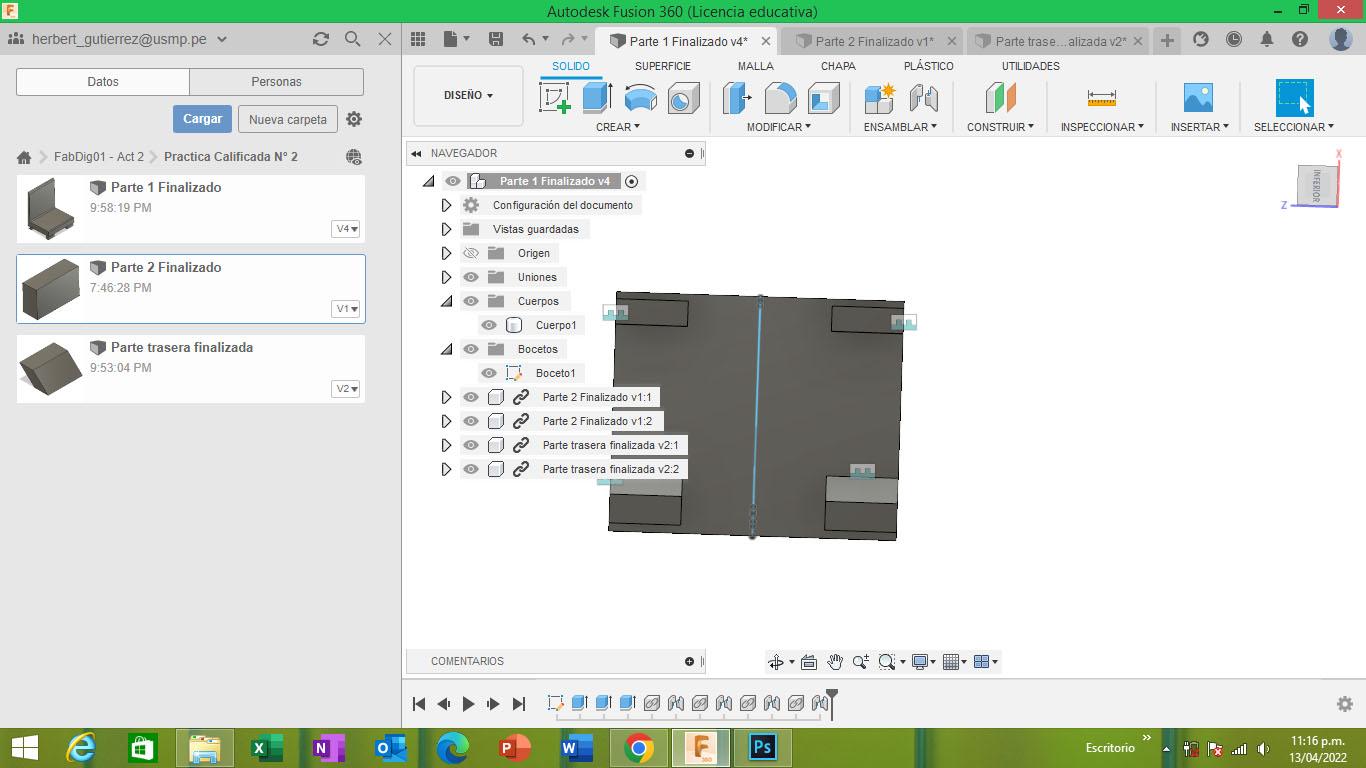Hide Parte trasera finalizada v2:2 component
Screen dimensions: 1366x768
pos(471,469)
